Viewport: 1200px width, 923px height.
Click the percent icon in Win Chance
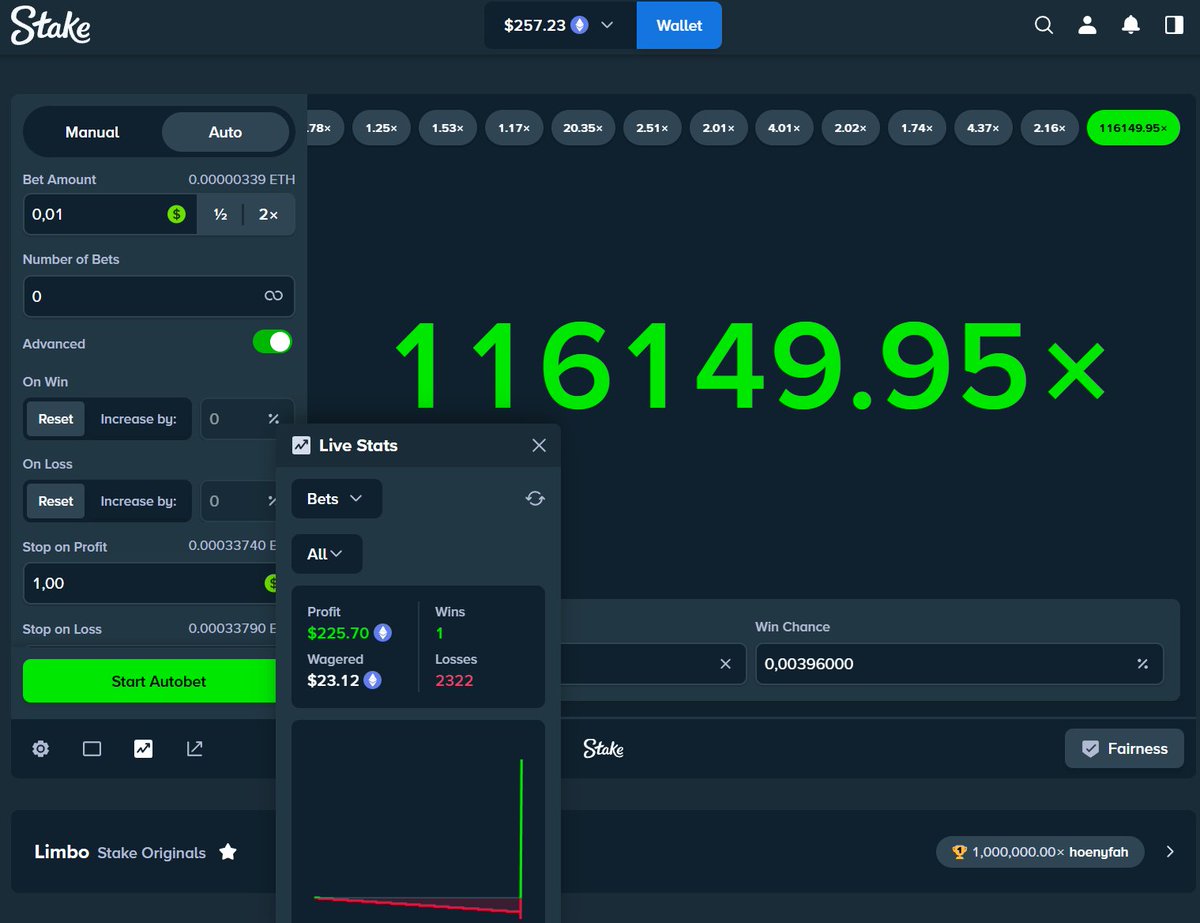point(1142,664)
